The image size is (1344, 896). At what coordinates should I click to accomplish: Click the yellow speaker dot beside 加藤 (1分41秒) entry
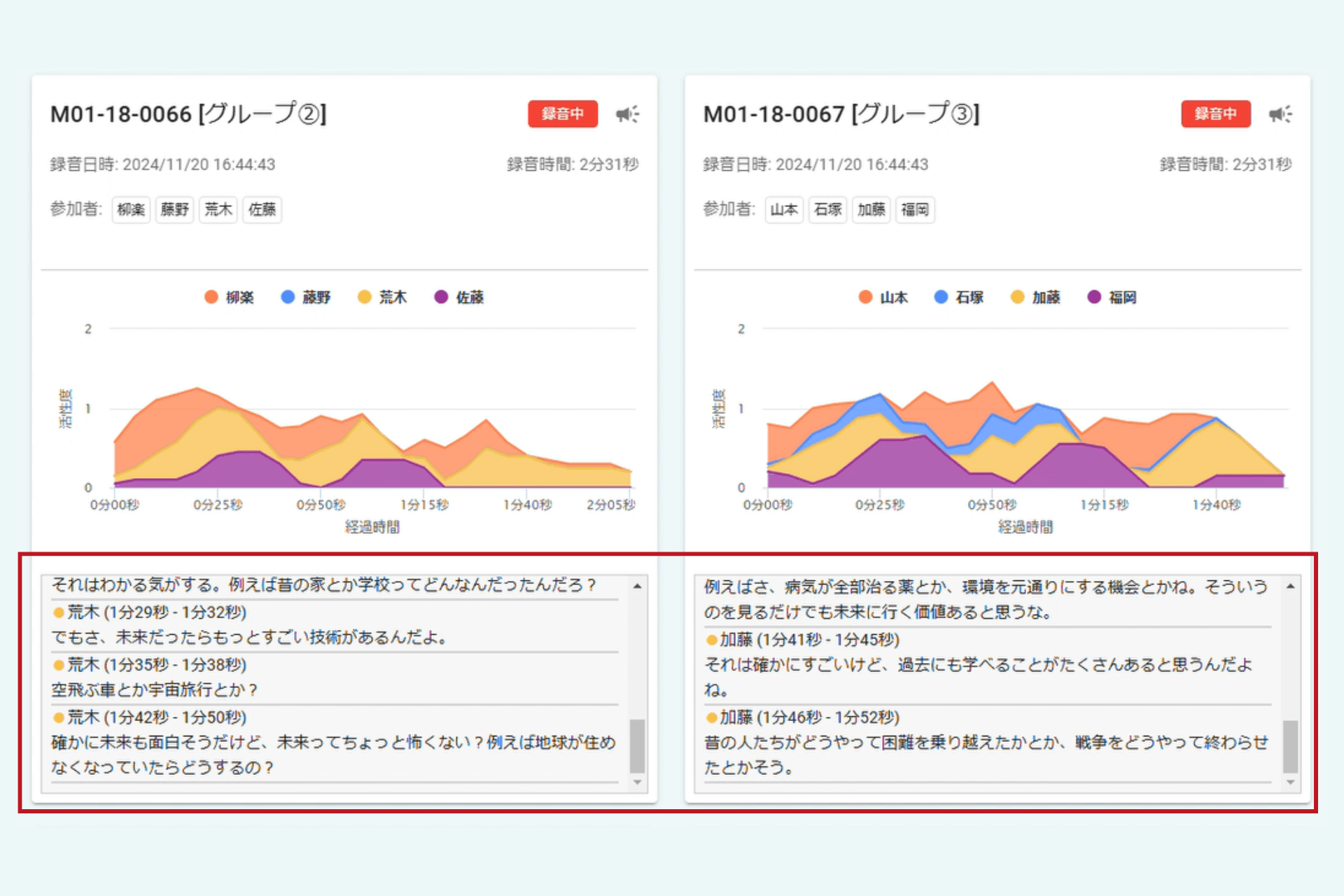(x=711, y=639)
